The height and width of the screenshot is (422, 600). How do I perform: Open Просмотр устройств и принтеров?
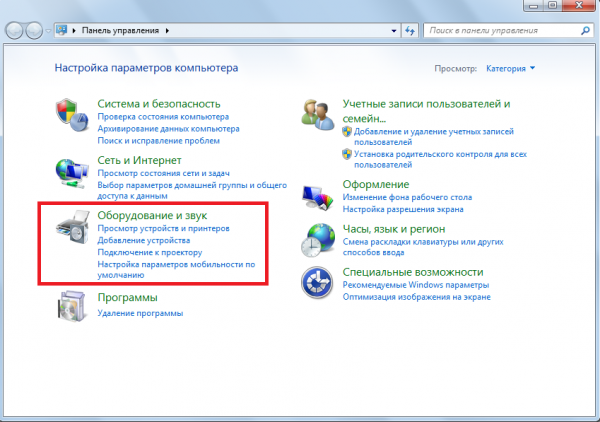click(163, 228)
